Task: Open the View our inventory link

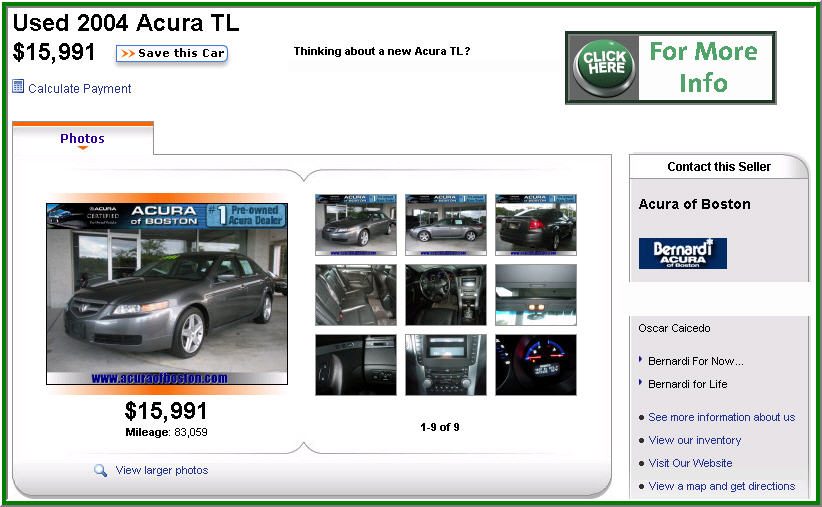Action: pos(695,440)
